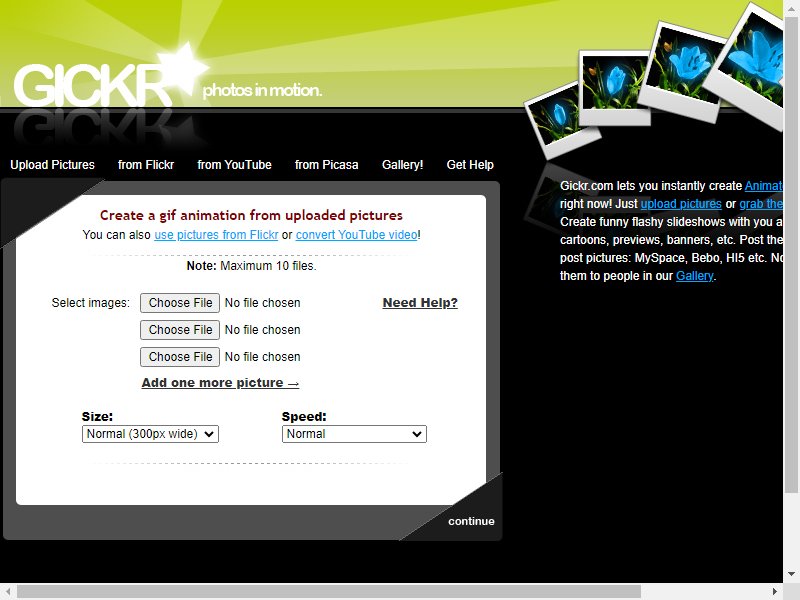Open the Gallery link in the description
Screen dimensions: 800x600
tap(694, 276)
